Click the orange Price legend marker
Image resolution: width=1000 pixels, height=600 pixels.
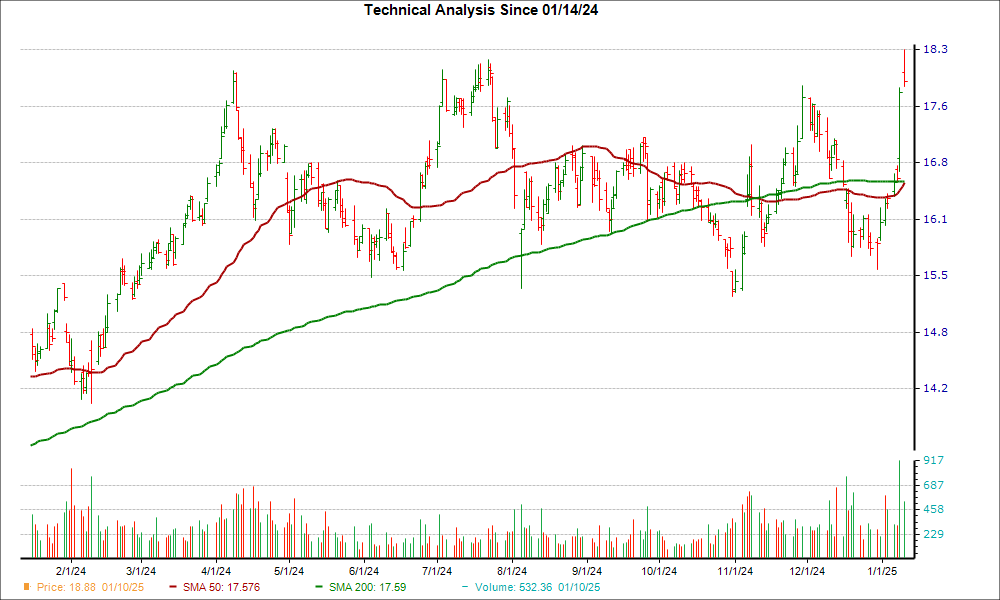coord(27,587)
